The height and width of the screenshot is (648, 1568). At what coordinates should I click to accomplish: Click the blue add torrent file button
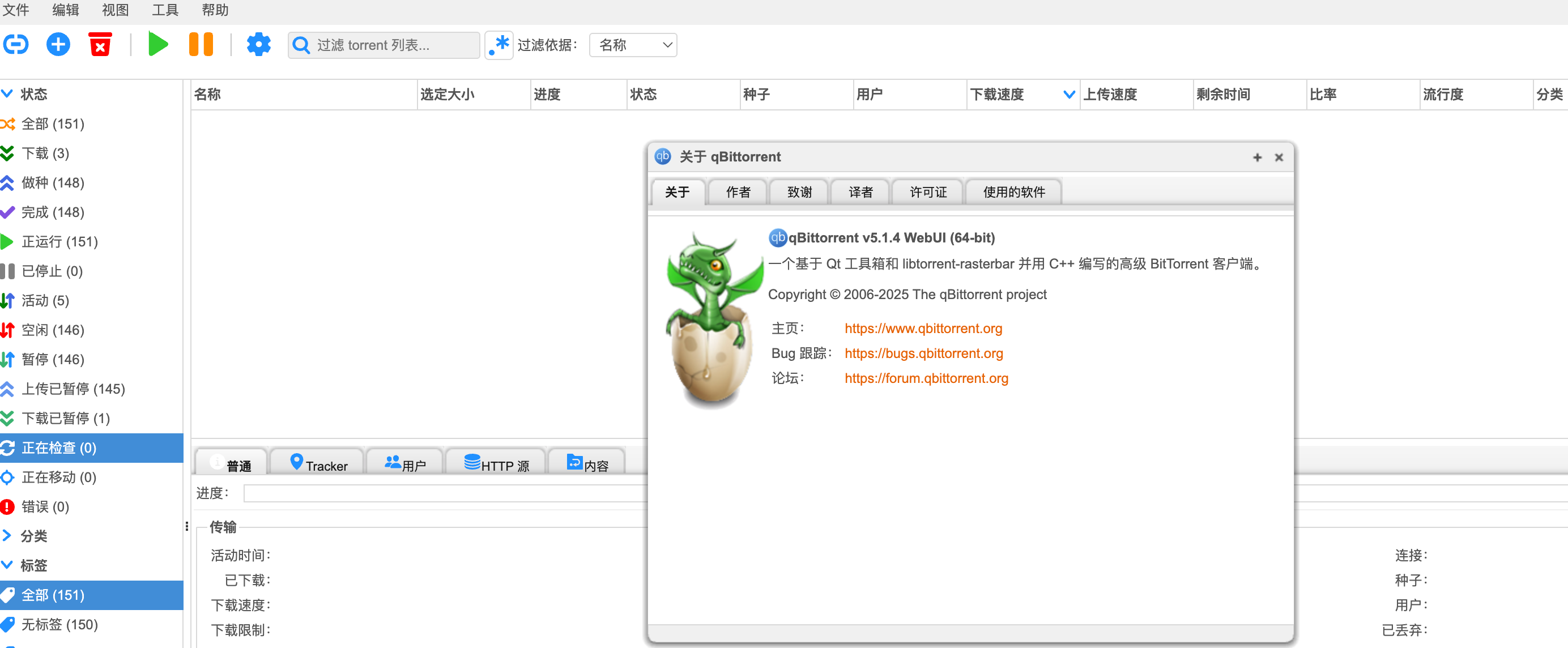[58, 44]
